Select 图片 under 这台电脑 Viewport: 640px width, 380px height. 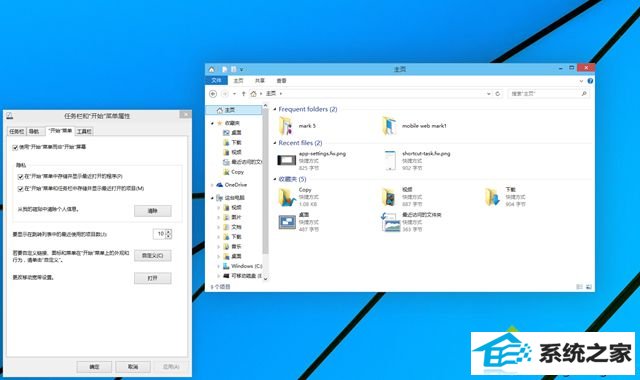[232, 217]
